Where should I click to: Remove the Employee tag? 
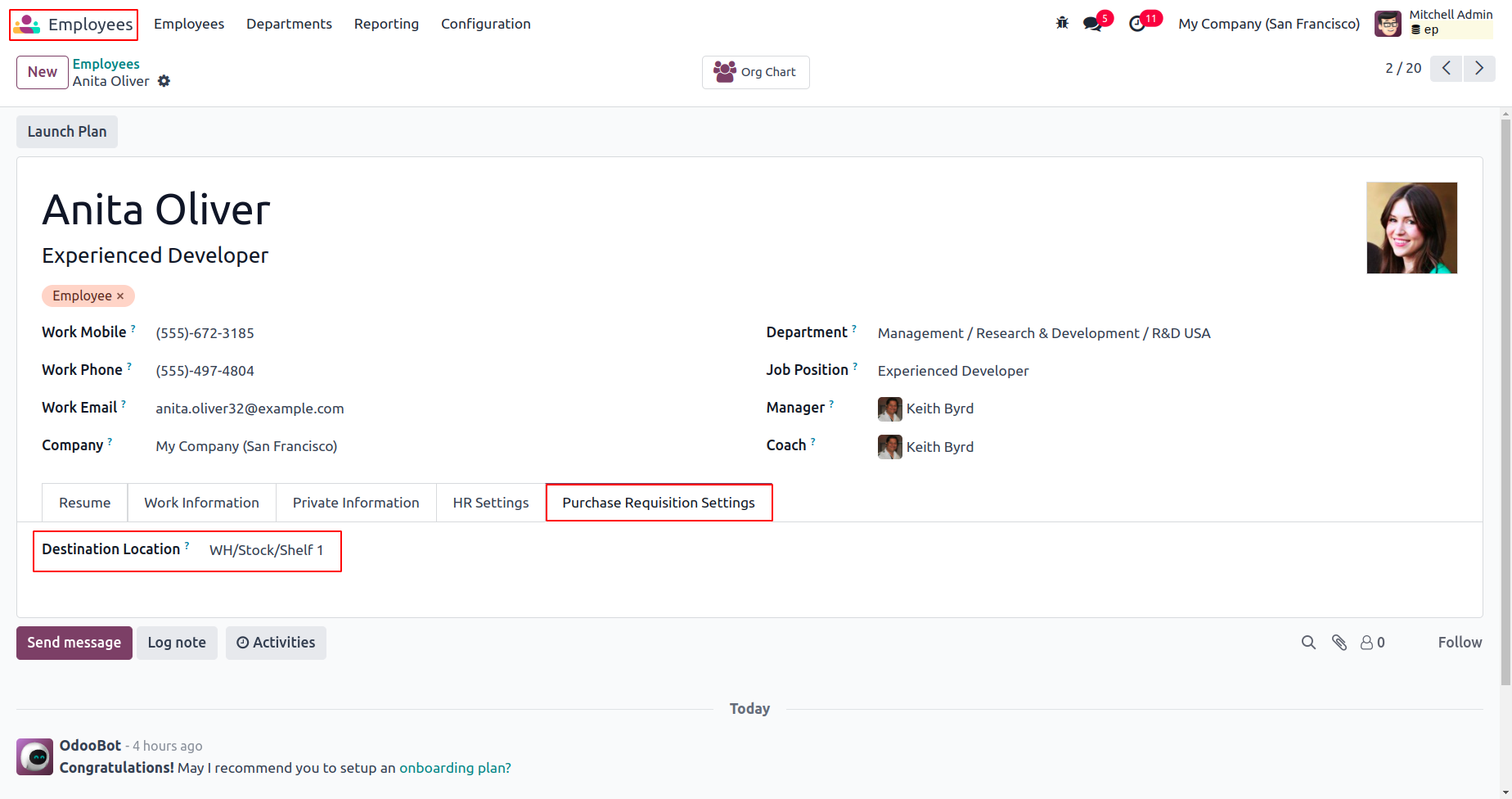click(120, 296)
